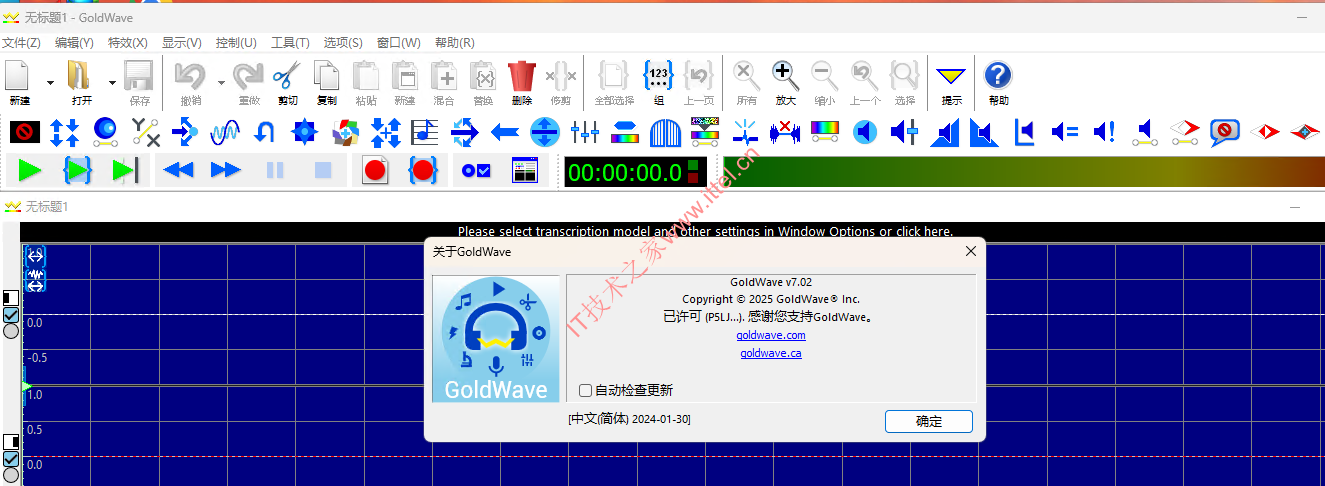Toggle the lower channel checkbox at bottom-left
The image size is (1325, 486).
[x=11, y=459]
